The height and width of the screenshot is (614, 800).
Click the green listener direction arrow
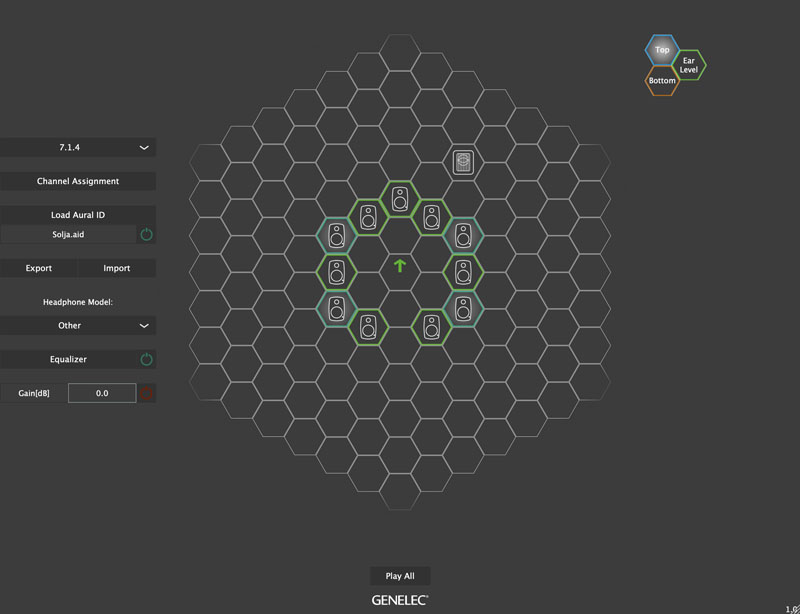pyautogui.click(x=400, y=265)
